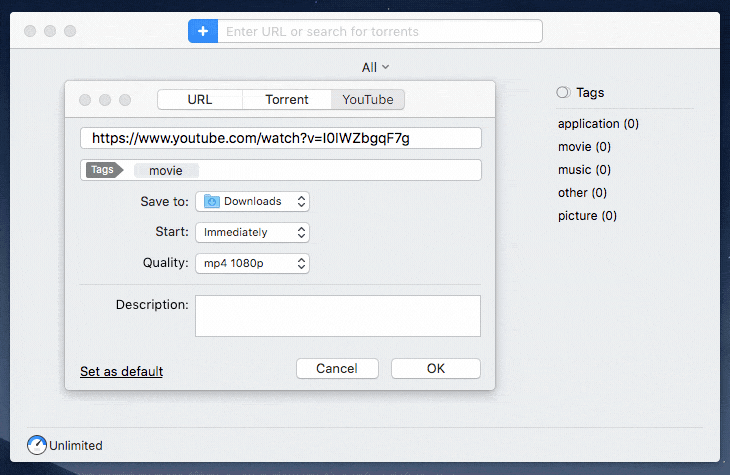The width and height of the screenshot is (730, 475).
Task: Open the Save to Downloads dropdown
Action: pyautogui.click(x=252, y=202)
